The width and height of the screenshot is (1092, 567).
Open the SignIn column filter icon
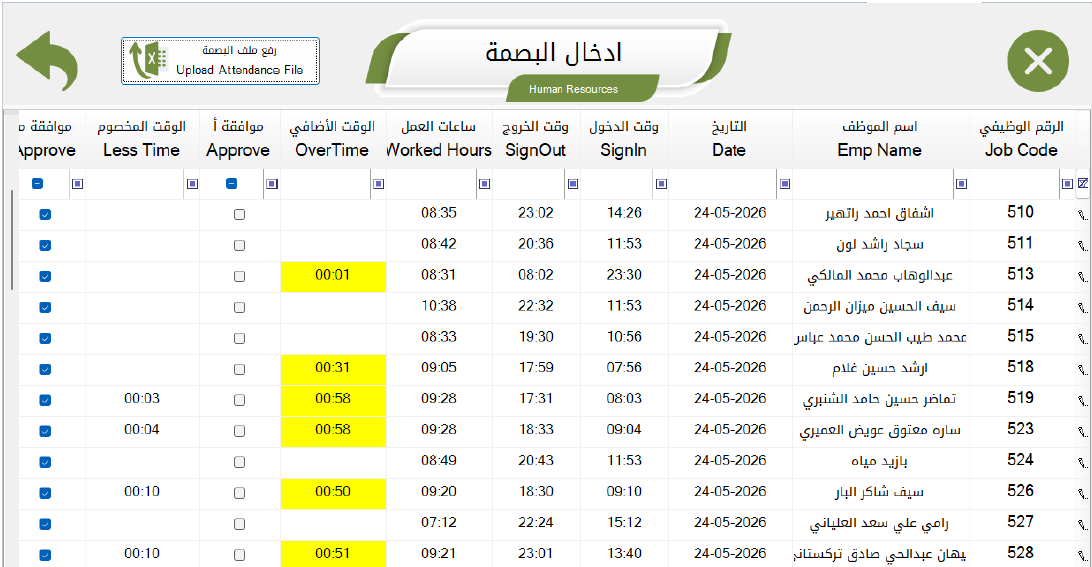662,184
